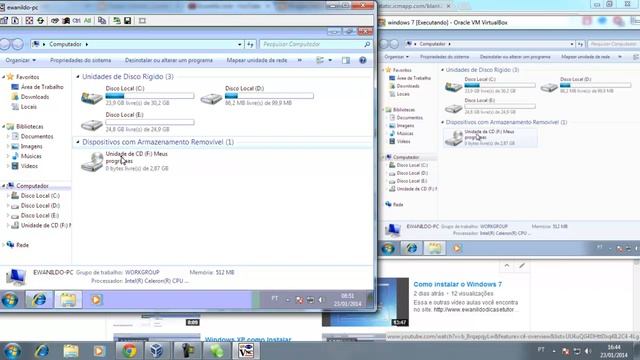Click the VNC full screen toolbar icon

click(x=29, y=20)
